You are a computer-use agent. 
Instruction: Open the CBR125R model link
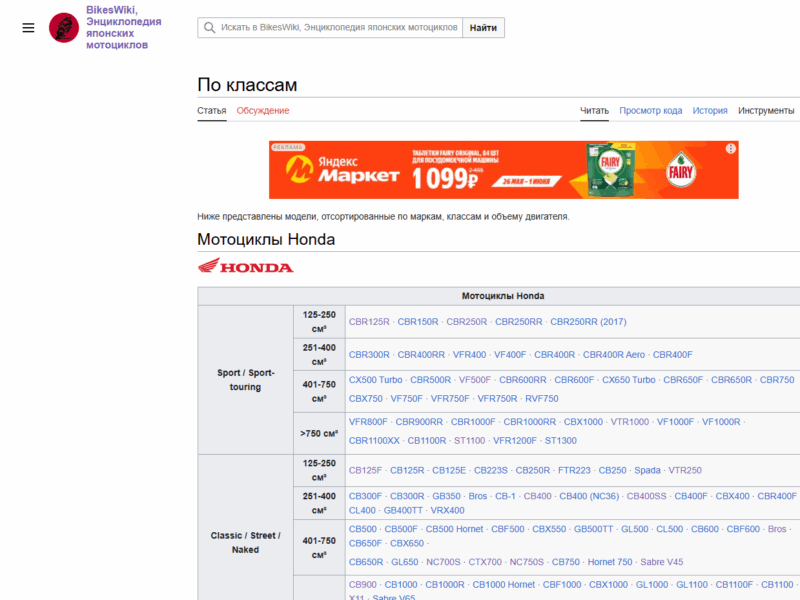point(369,322)
